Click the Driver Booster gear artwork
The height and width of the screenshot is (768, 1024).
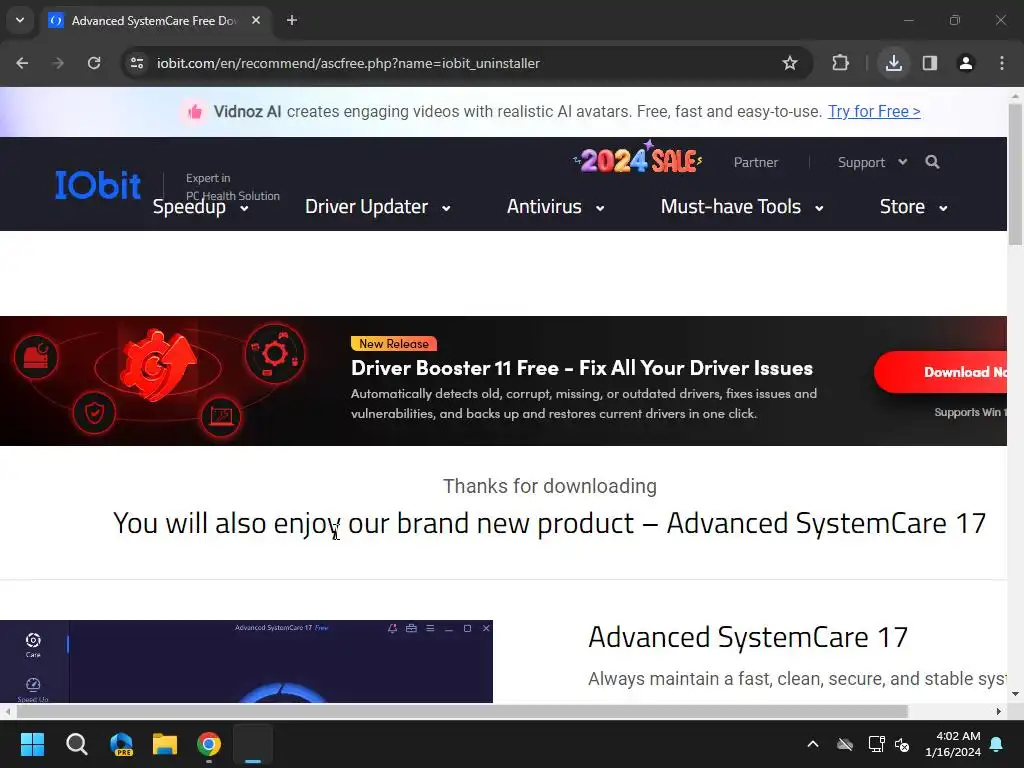pyautogui.click(x=157, y=364)
